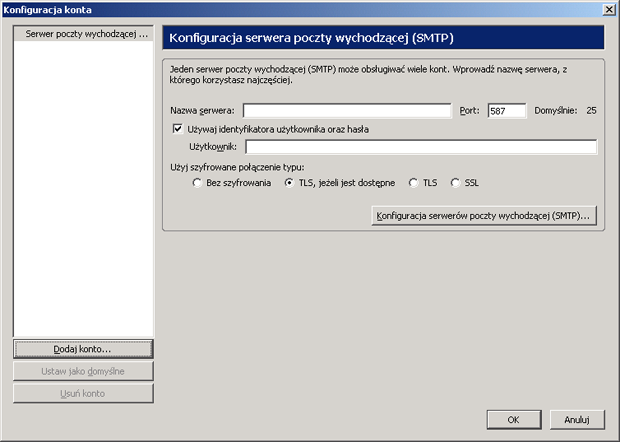Confirm the dialog with OK
620x442 pixels.
pyautogui.click(x=512, y=419)
